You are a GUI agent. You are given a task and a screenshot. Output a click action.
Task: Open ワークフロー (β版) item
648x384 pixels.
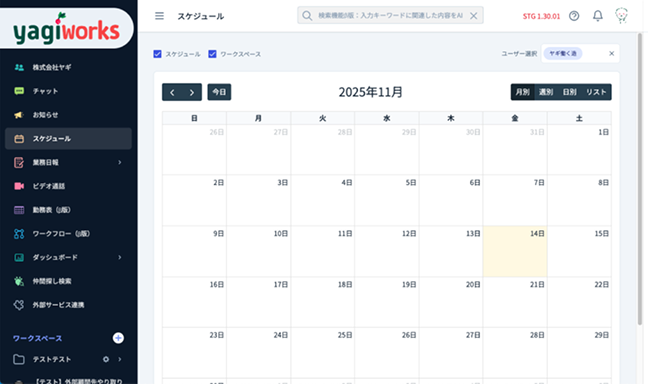[68, 234]
